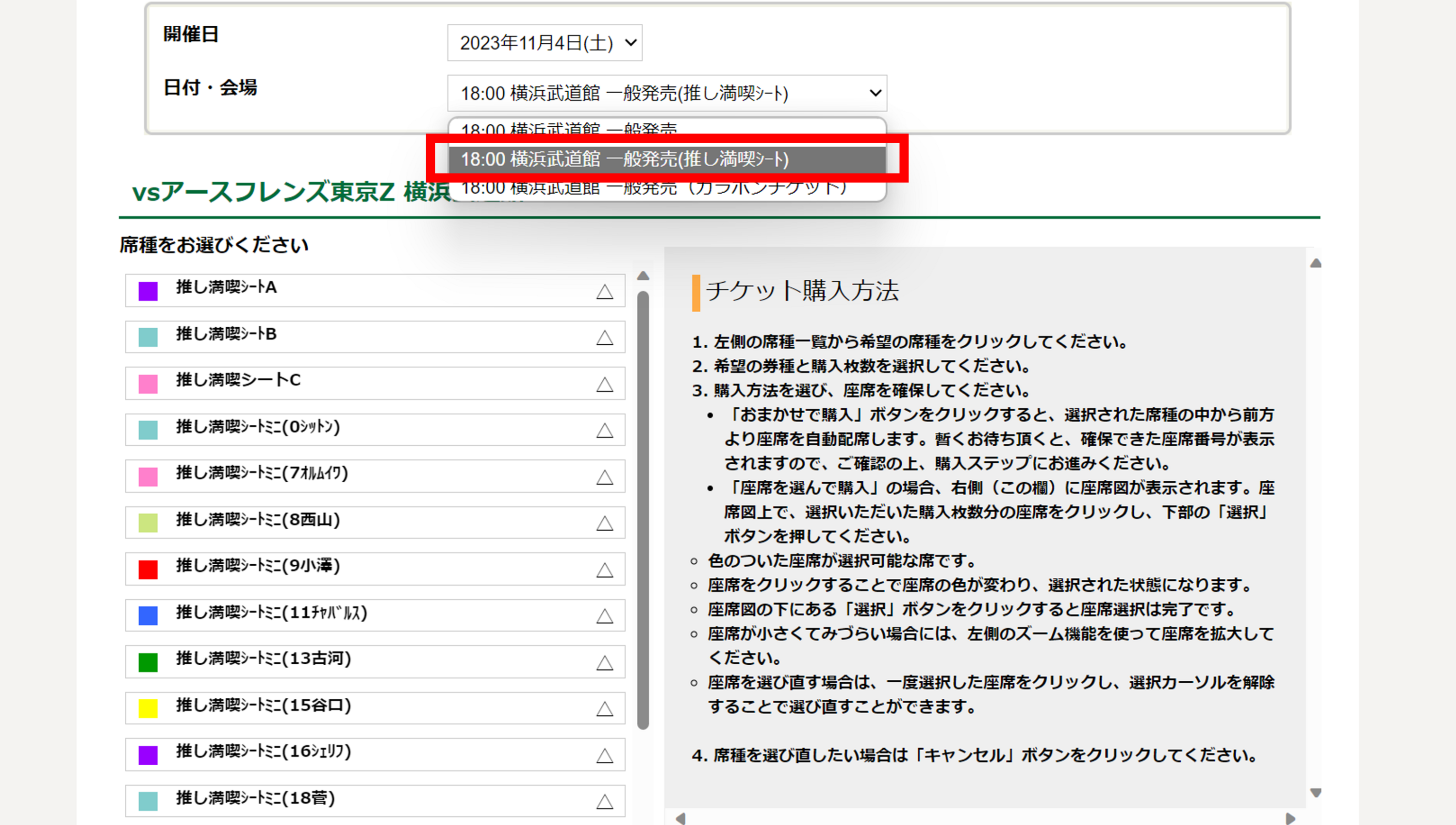This screenshot has width=1456, height=825.
Task: Click instructions panel scroll down arrow
Action: (x=1316, y=792)
